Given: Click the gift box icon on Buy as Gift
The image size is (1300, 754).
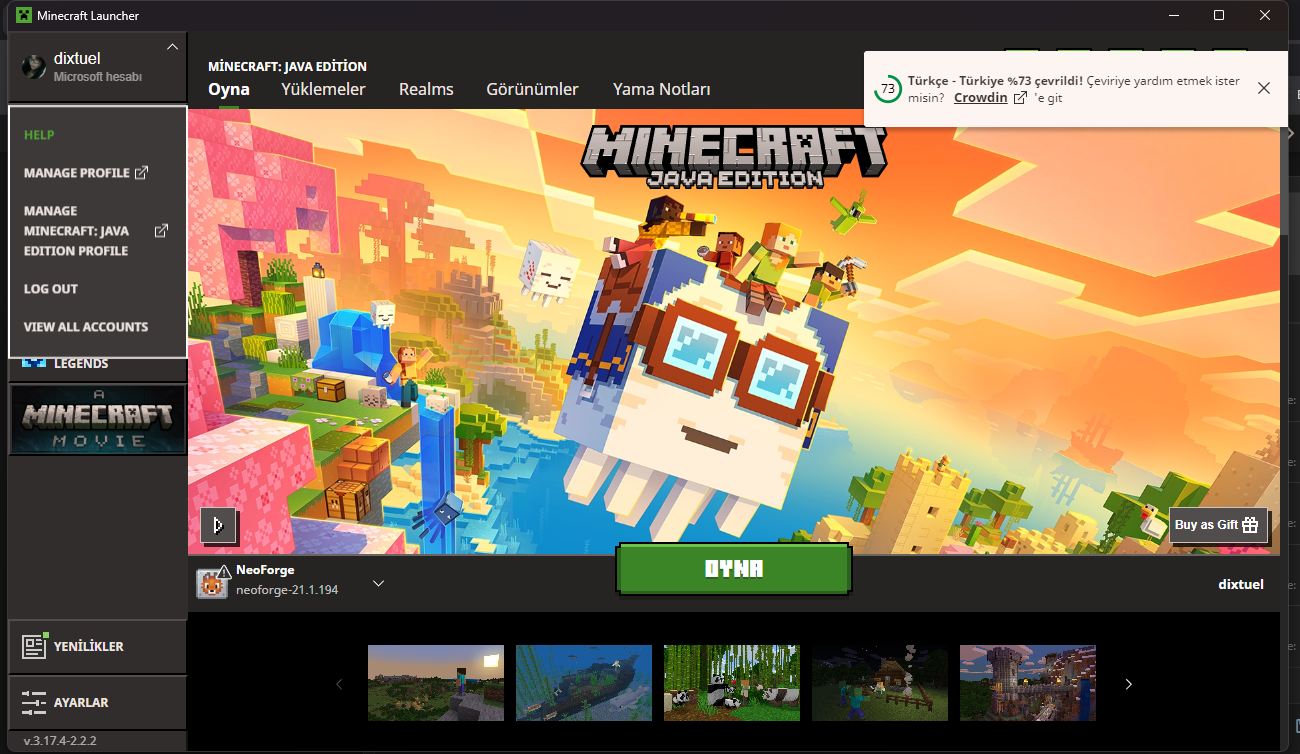Looking at the screenshot, I should pos(1250,525).
